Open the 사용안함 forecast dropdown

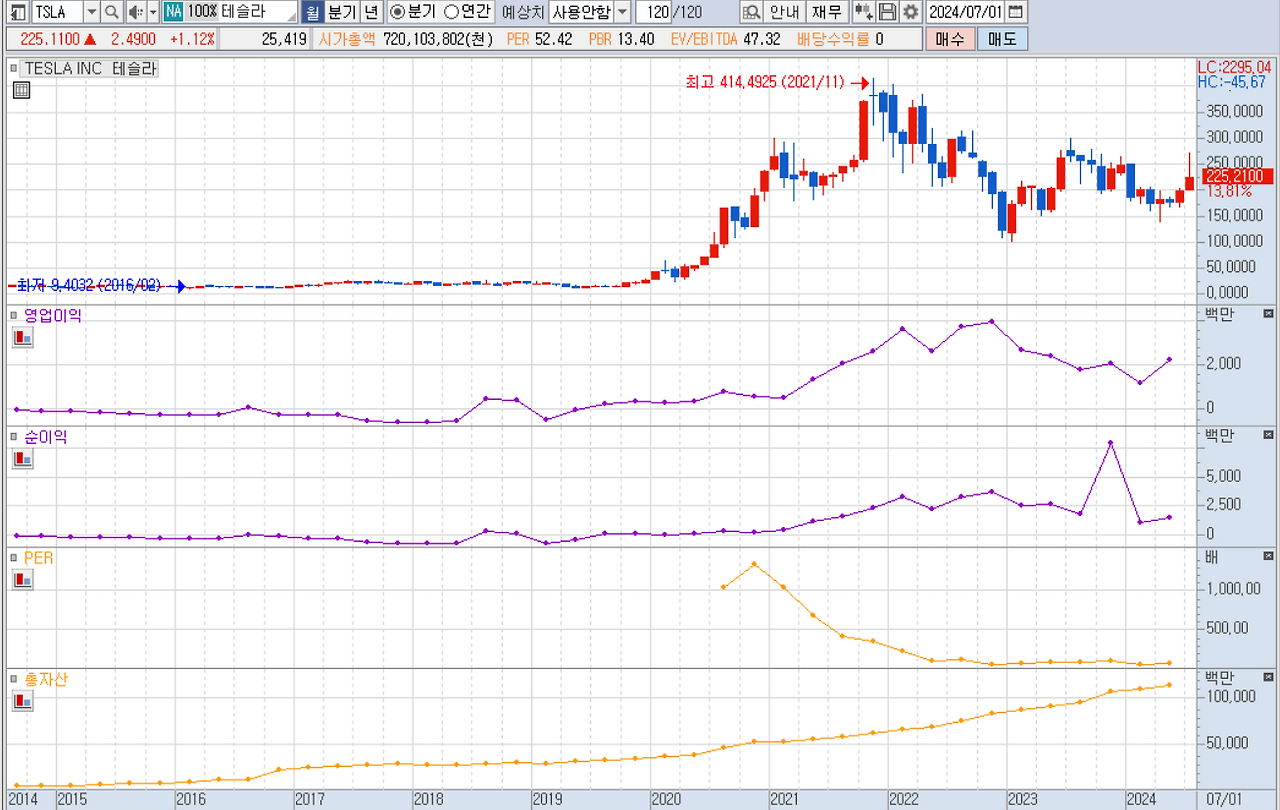pyautogui.click(x=621, y=12)
